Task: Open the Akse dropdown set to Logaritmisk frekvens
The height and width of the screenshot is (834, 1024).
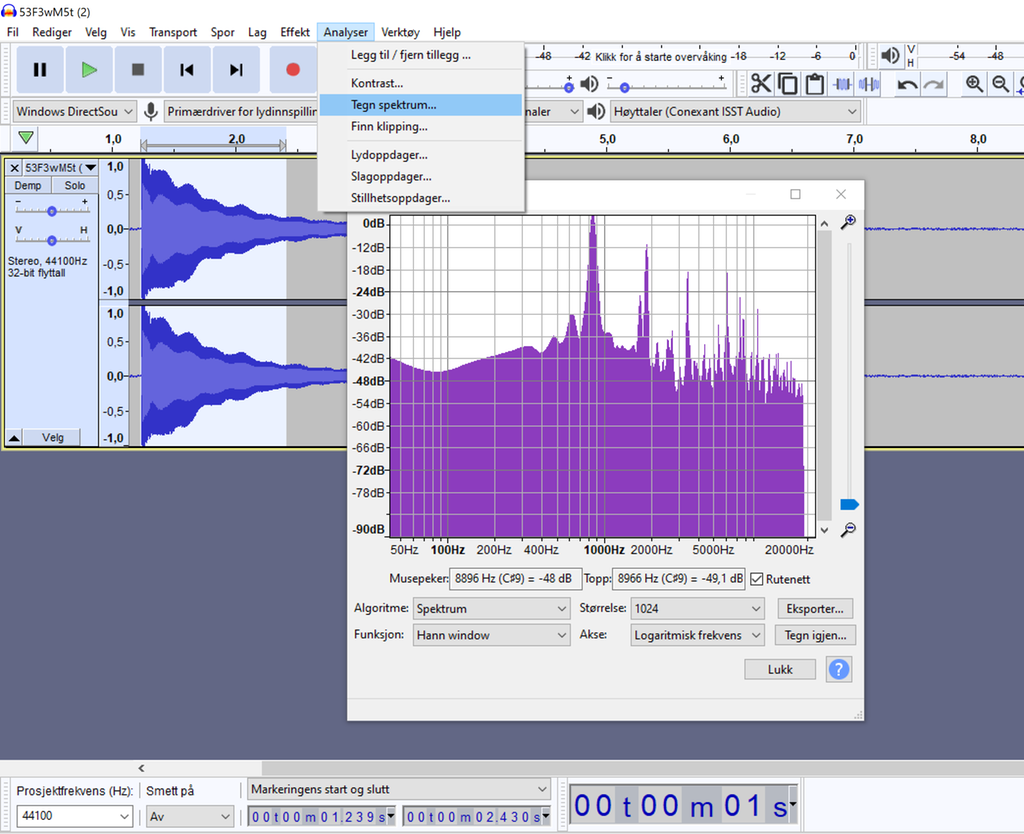Action: pos(697,634)
